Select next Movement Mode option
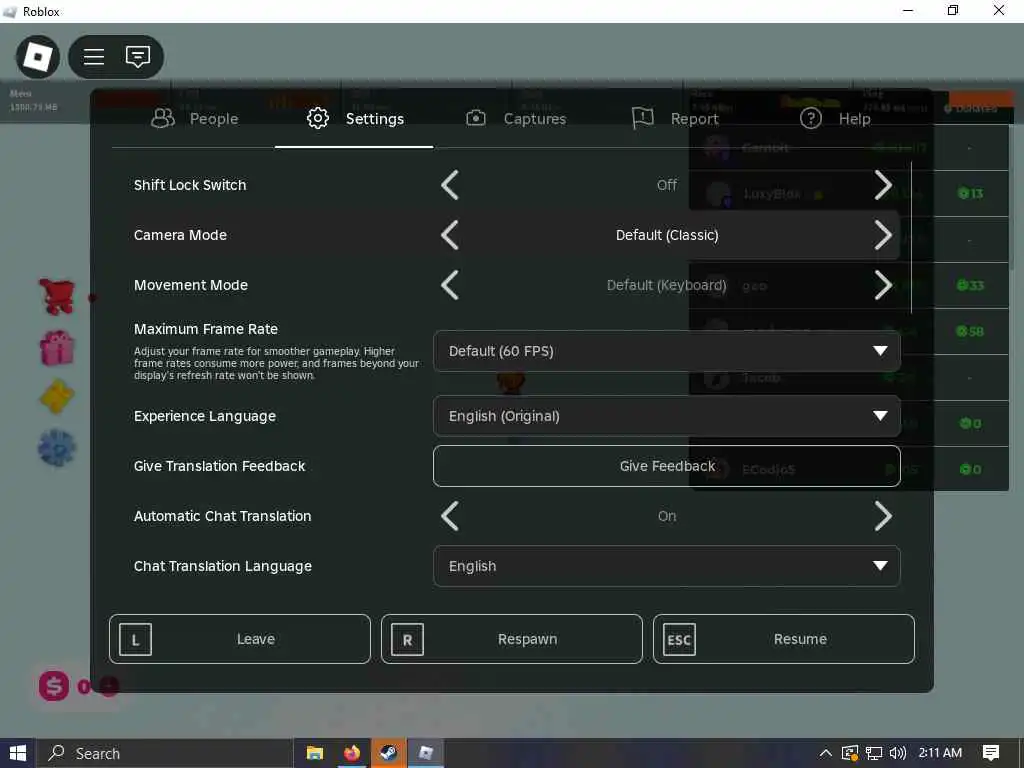The width and height of the screenshot is (1024, 768). [883, 285]
